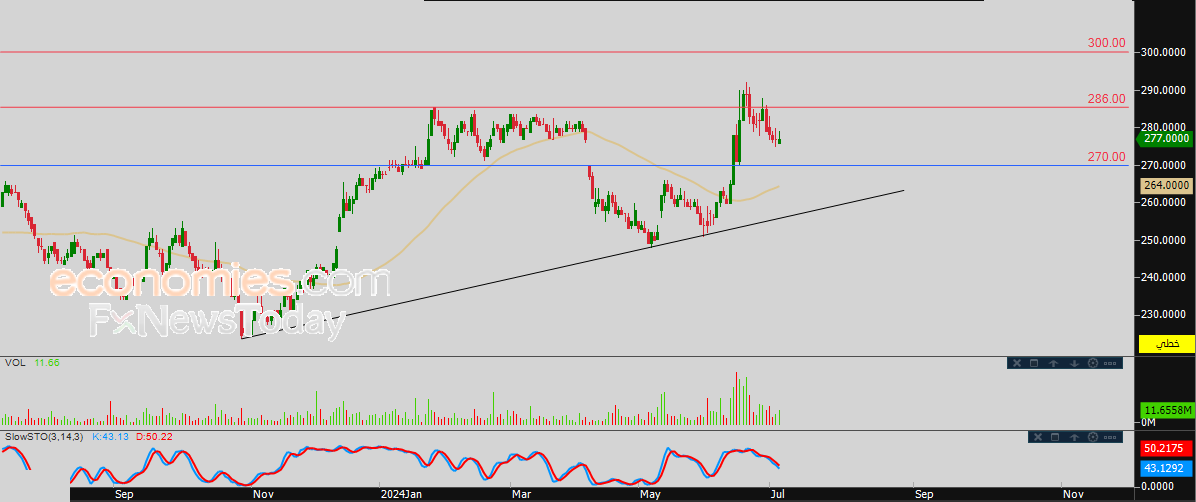Click the Sep label near chart start
The width and height of the screenshot is (1196, 502).
pos(124,494)
